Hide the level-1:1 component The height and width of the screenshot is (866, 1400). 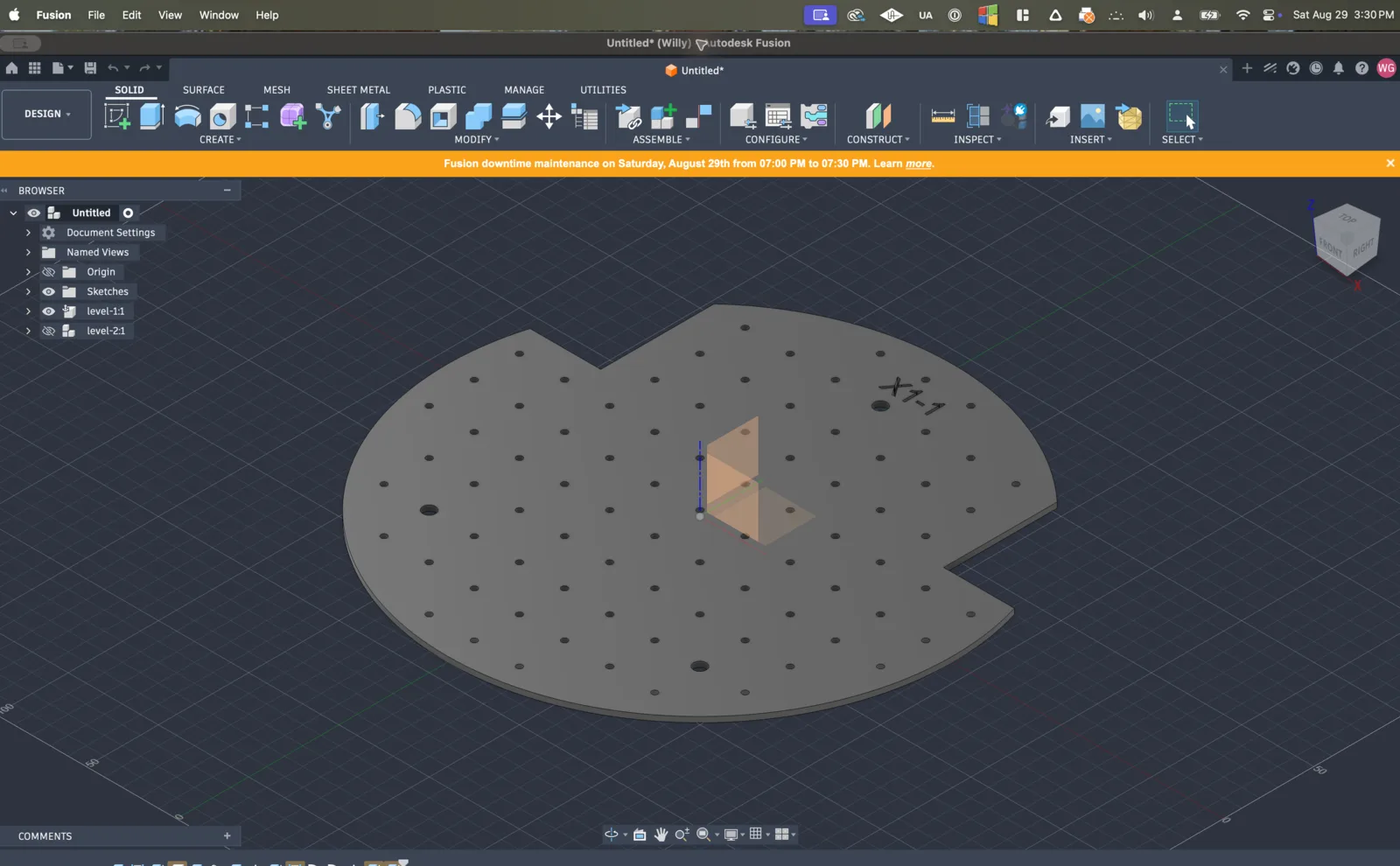click(x=49, y=311)
